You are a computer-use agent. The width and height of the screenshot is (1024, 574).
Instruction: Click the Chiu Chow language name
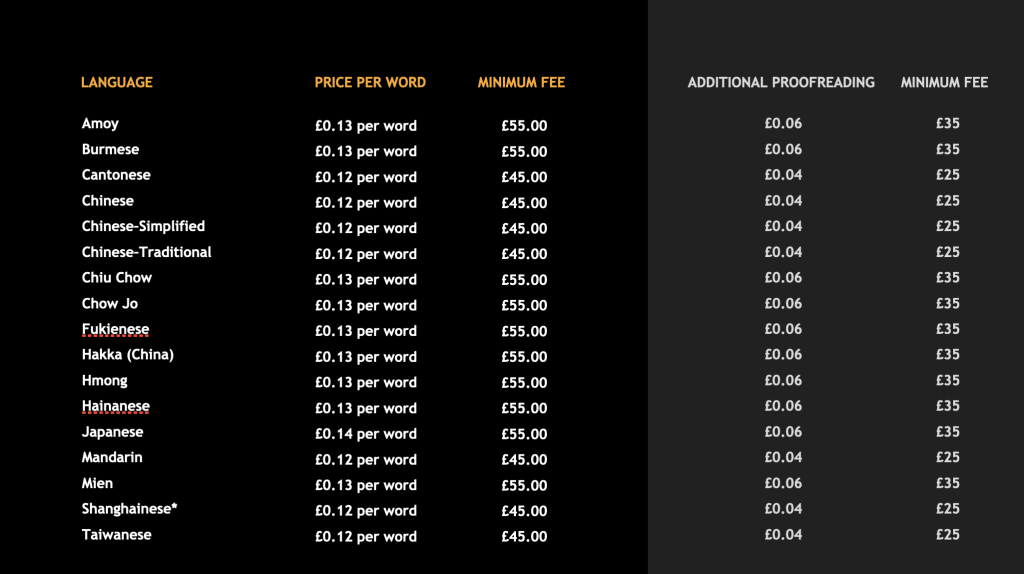pyautogui.click(x=117, y=278)
